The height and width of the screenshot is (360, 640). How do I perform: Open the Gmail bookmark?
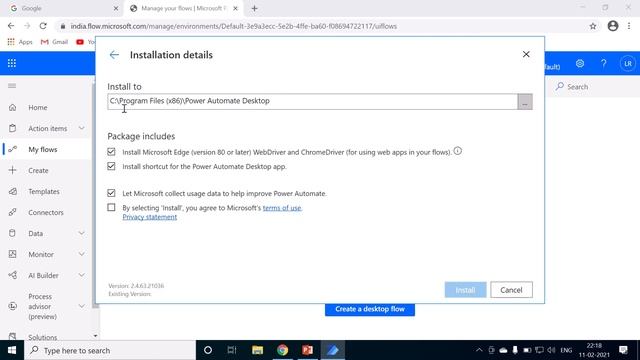[54, 42]
